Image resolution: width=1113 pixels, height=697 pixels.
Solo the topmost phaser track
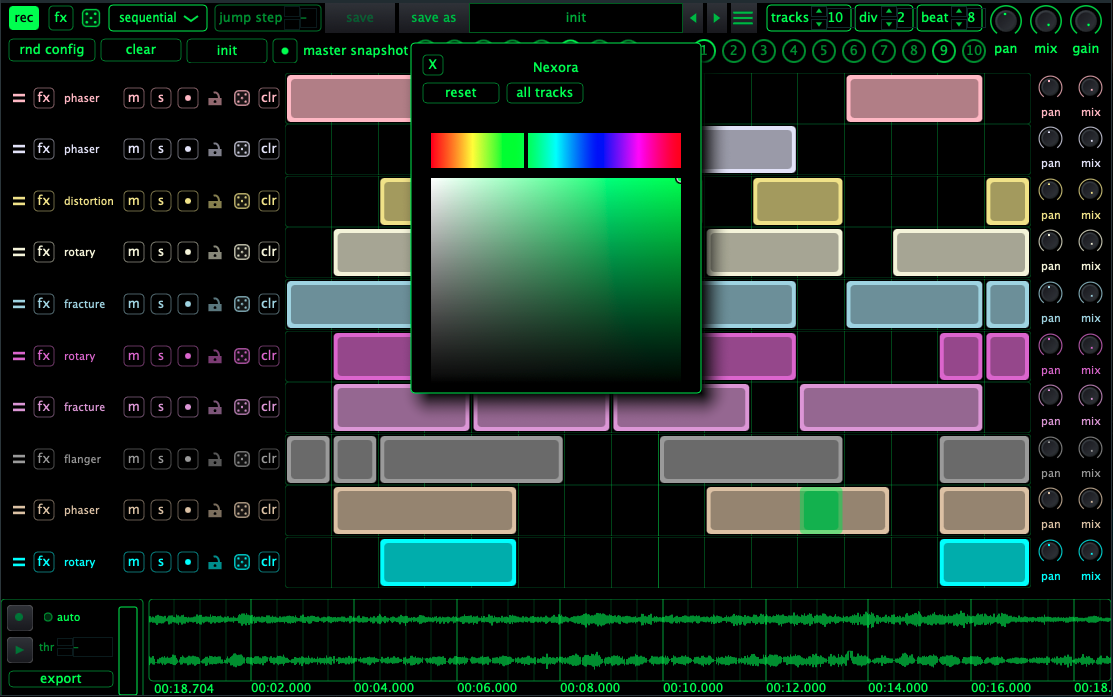pos(160,97)
